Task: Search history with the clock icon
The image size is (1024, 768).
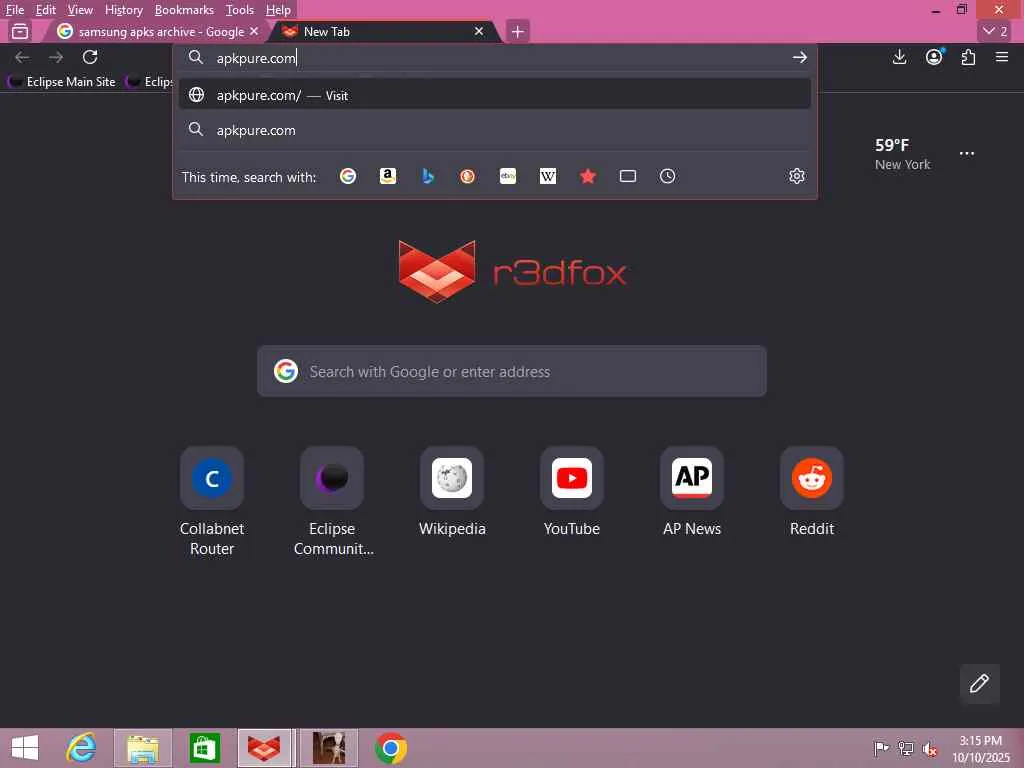Action: 667,176
